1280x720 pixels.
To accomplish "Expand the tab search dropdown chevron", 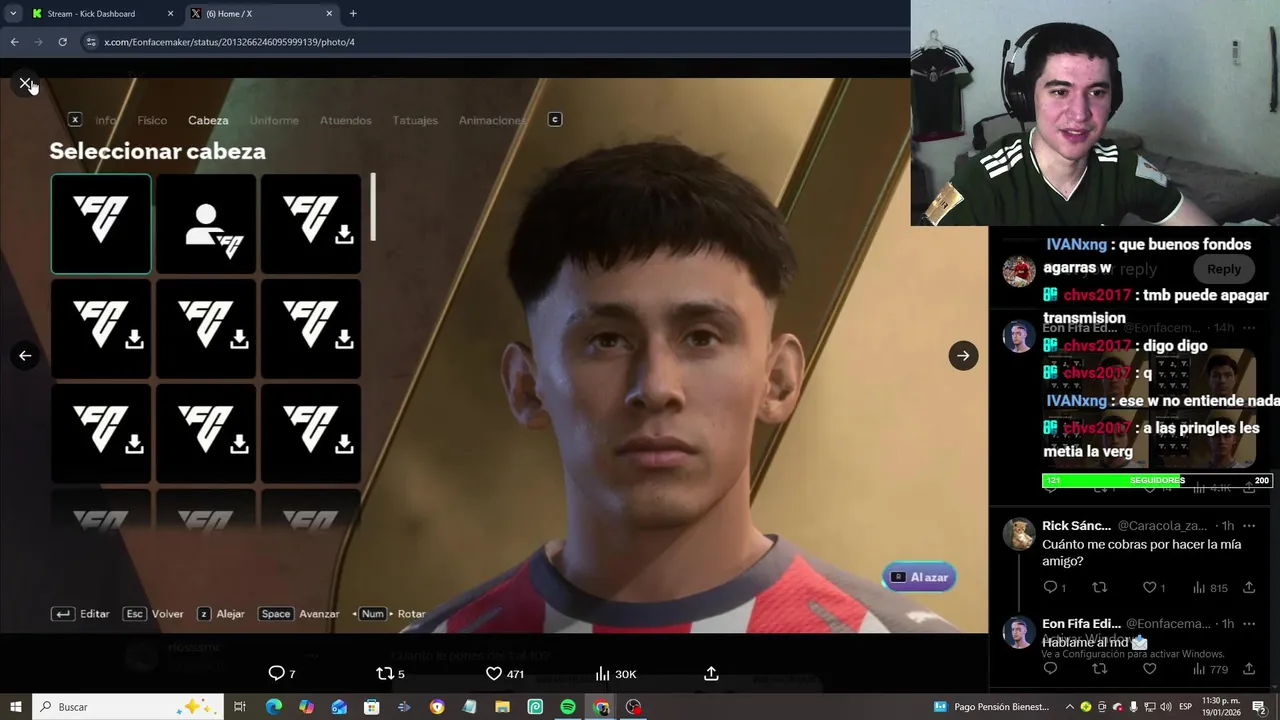I will pyautogui.click(x=13, y=14).
